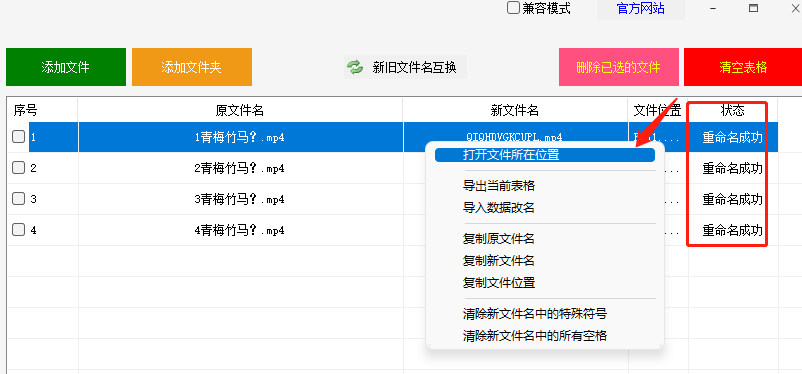
Task: Click the orange 添加文件夹 button
Action: click(192, 67)
